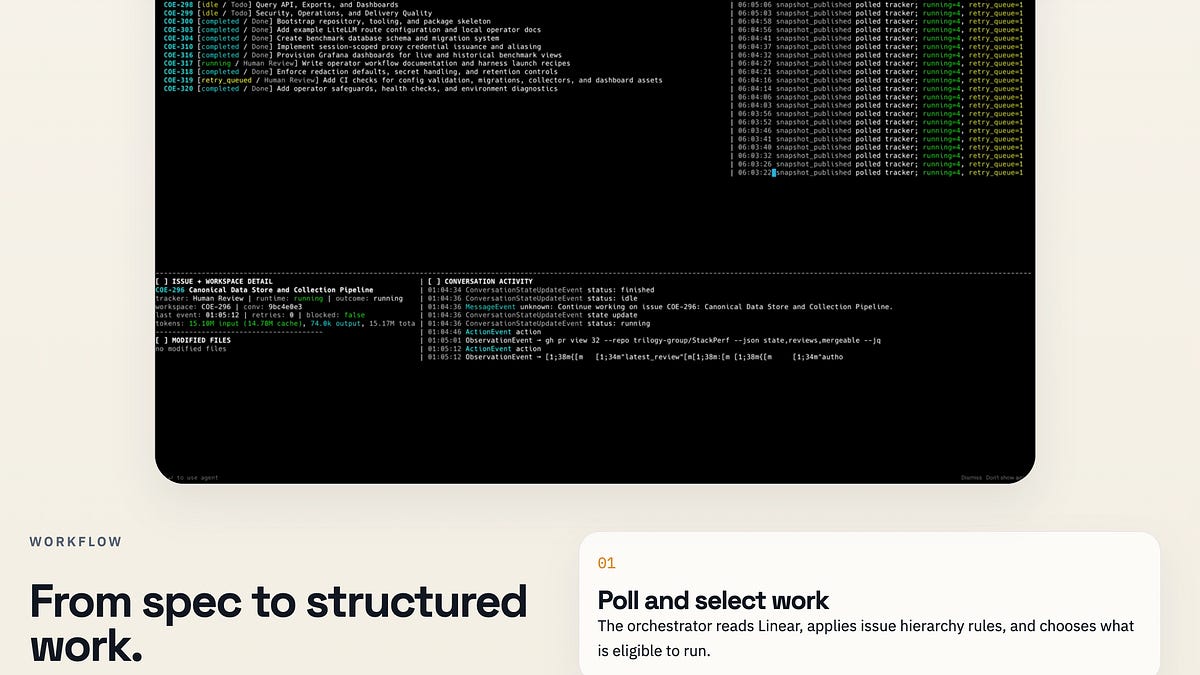This screenshot has height=675, width=1200.
Task: Toggle the checkbox on ISSUE + WORKSPACE DETAIL
Action: click(x=160, y=282)
